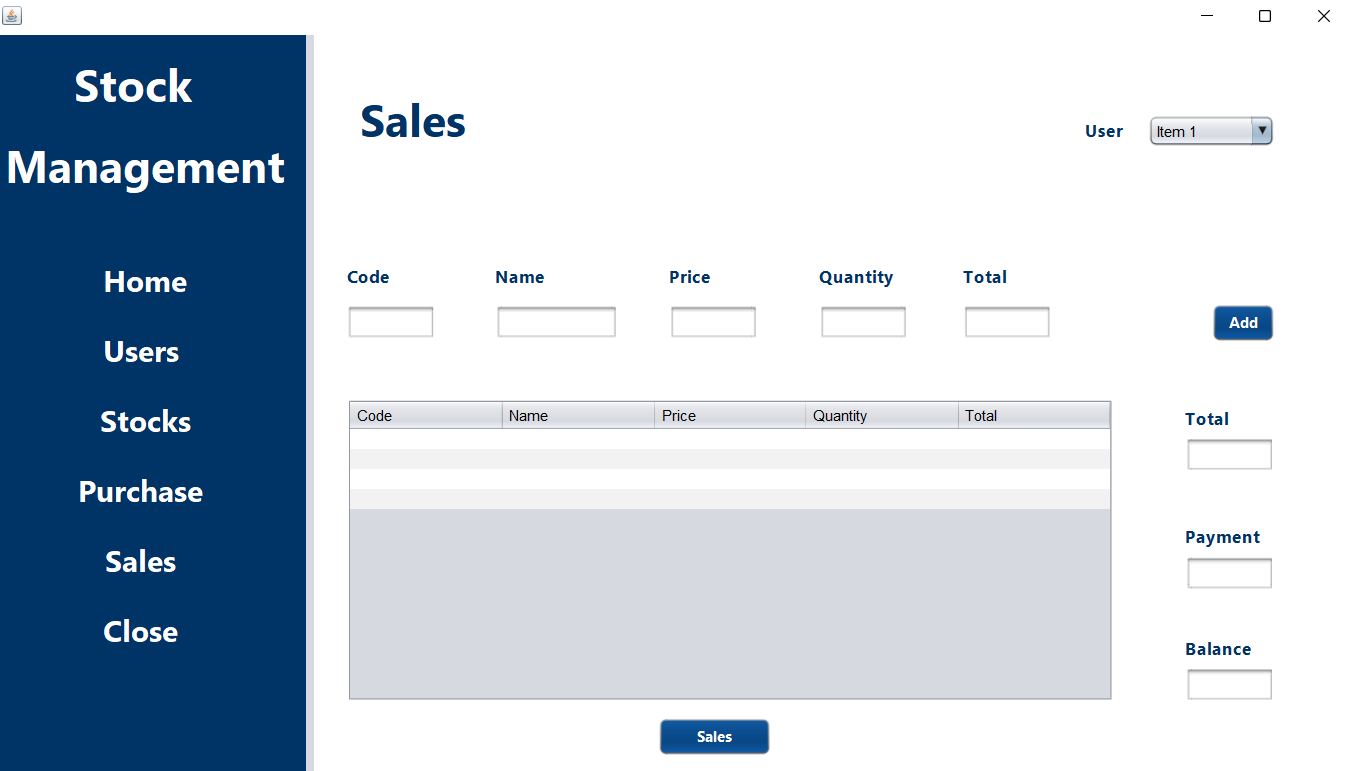
Task: Click the Price input field
Action: pyautogui.click(x=713, y=321)
